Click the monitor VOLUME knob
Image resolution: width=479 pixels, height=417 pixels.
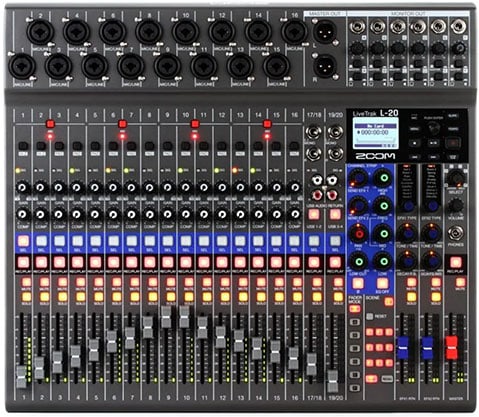(456, 204)
